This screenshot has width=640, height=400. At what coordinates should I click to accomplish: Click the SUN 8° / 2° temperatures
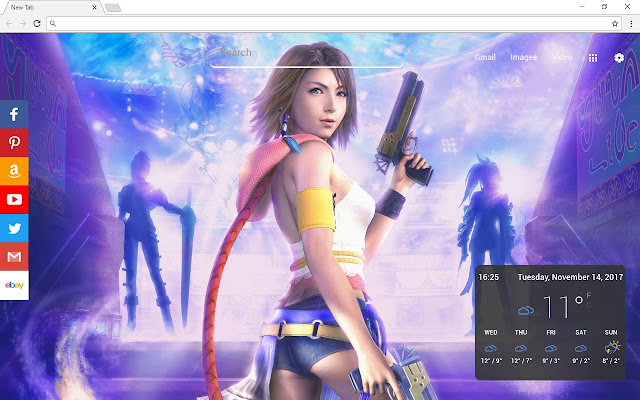click(611, 361)
